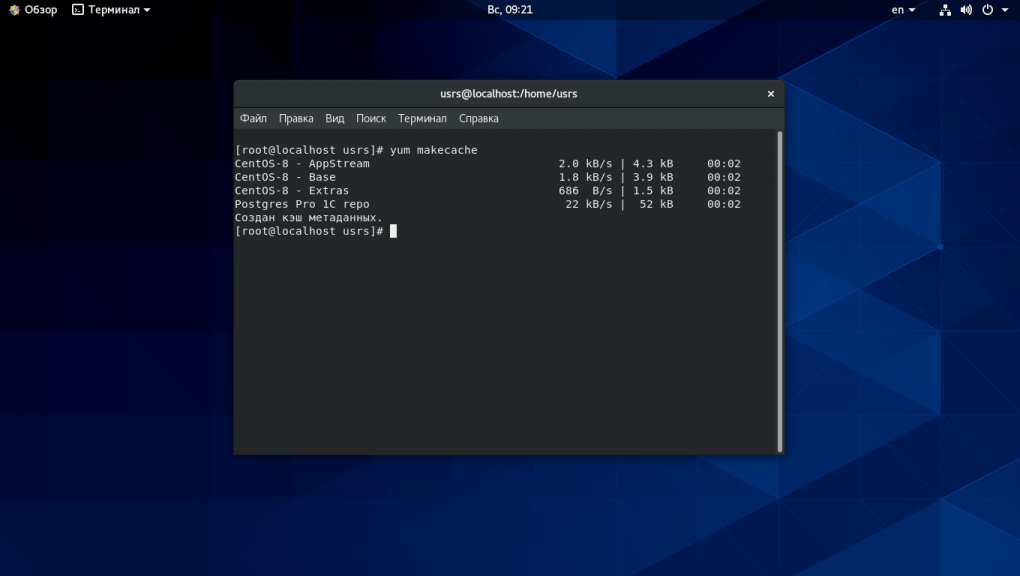Open the Терминал menu in window menubar

click(422, 118)
